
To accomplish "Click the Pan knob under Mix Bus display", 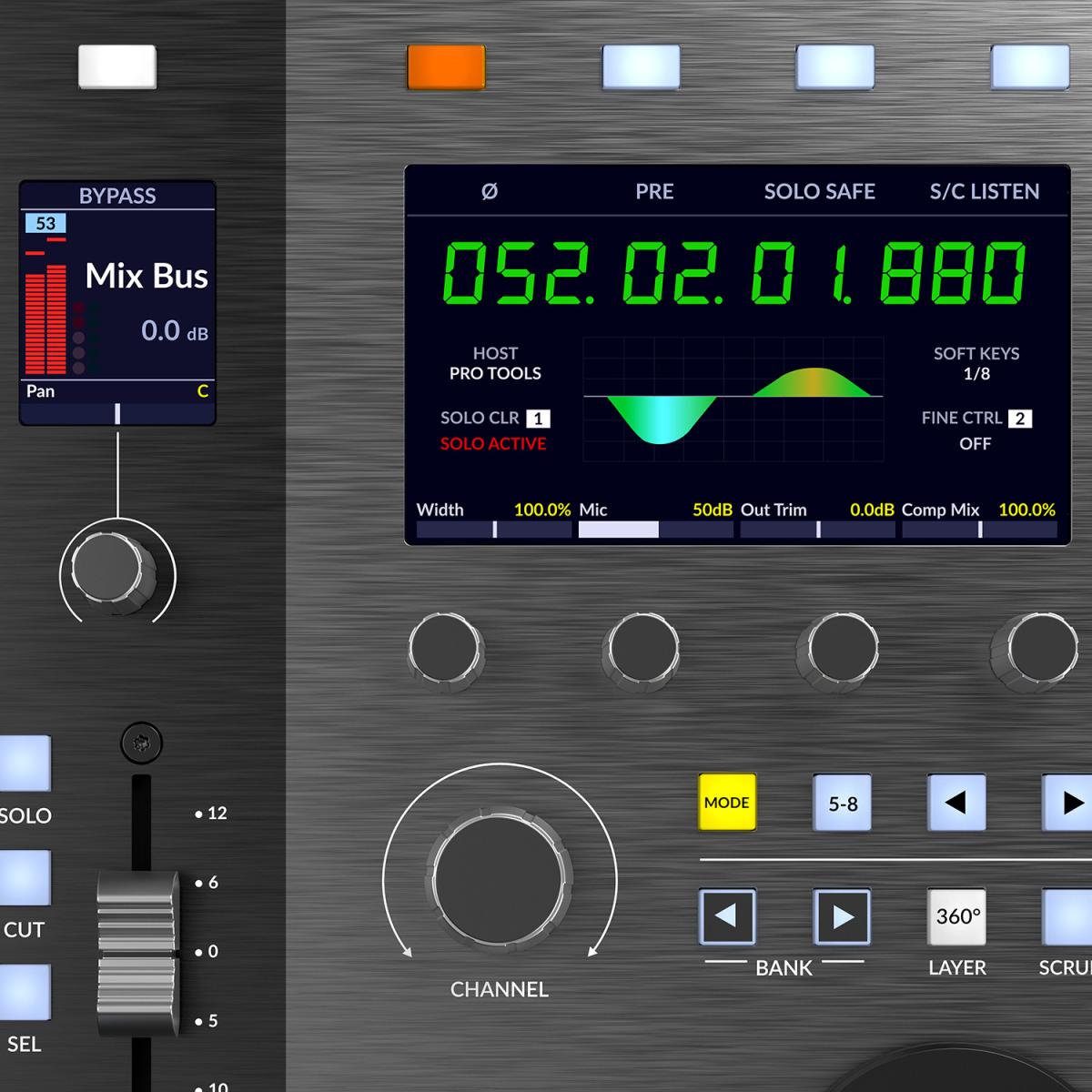I will (116, 571).
